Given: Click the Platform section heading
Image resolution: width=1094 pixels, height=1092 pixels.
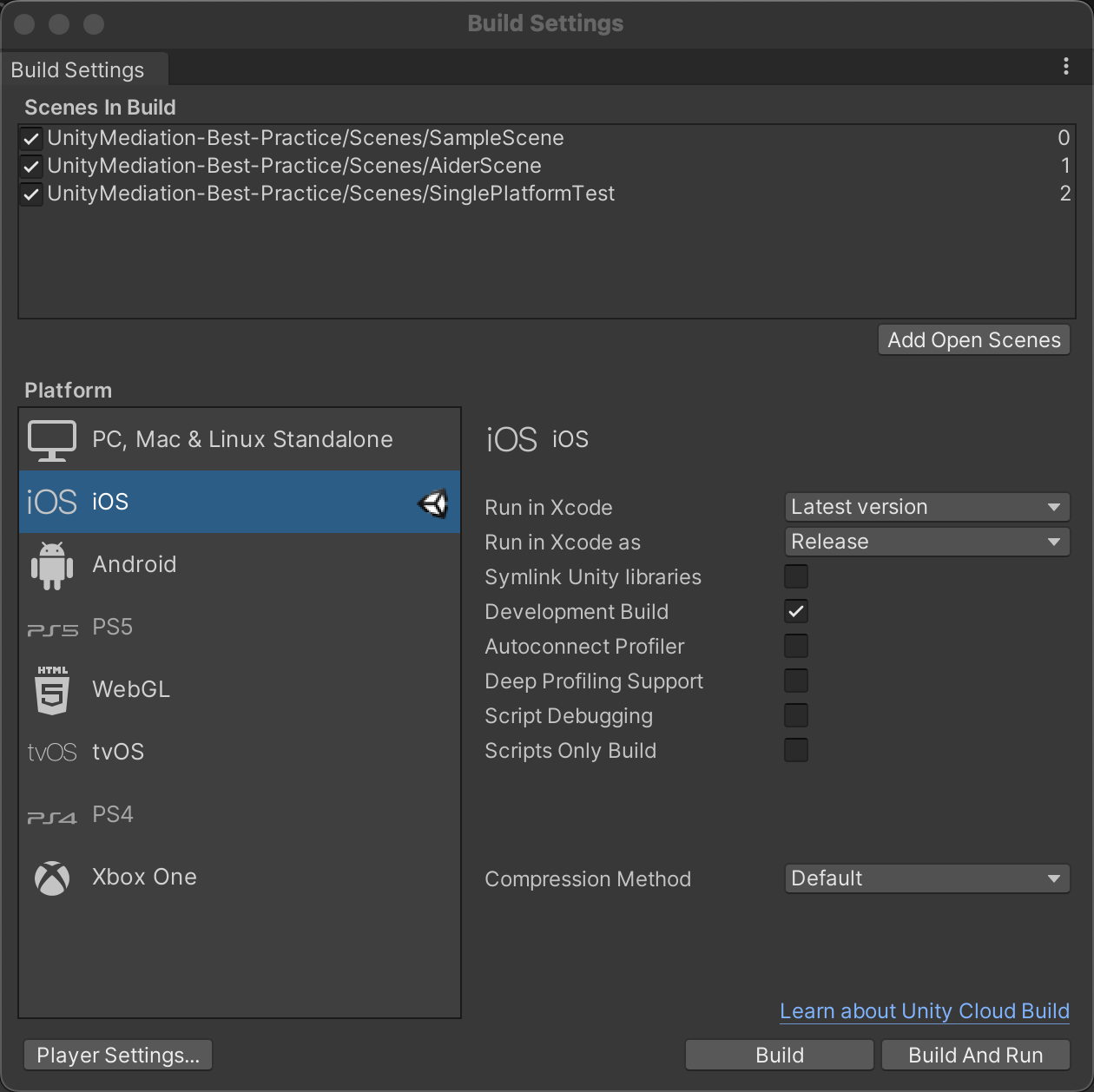Looking at the screenshot, I should (x=68, y=391).
